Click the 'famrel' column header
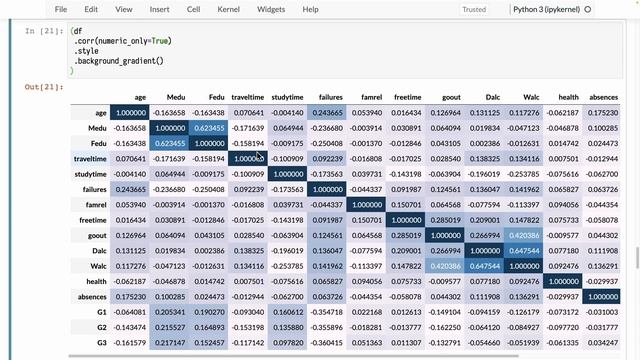 [x=371, y=97]
